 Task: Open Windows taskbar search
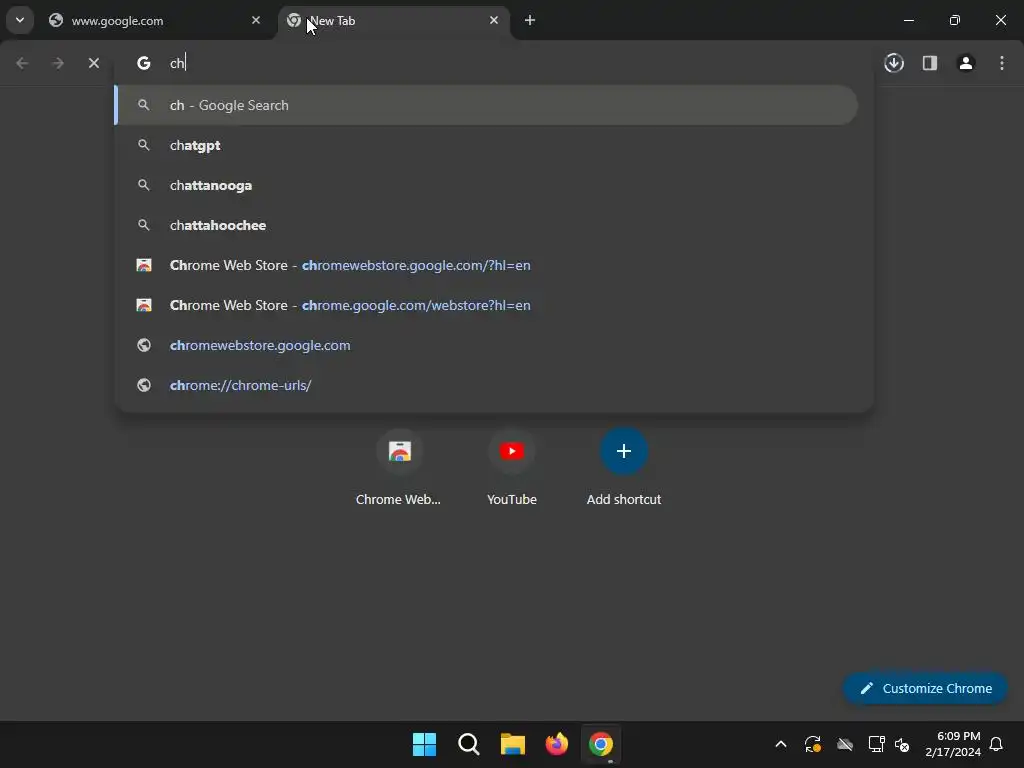point(469,744)
